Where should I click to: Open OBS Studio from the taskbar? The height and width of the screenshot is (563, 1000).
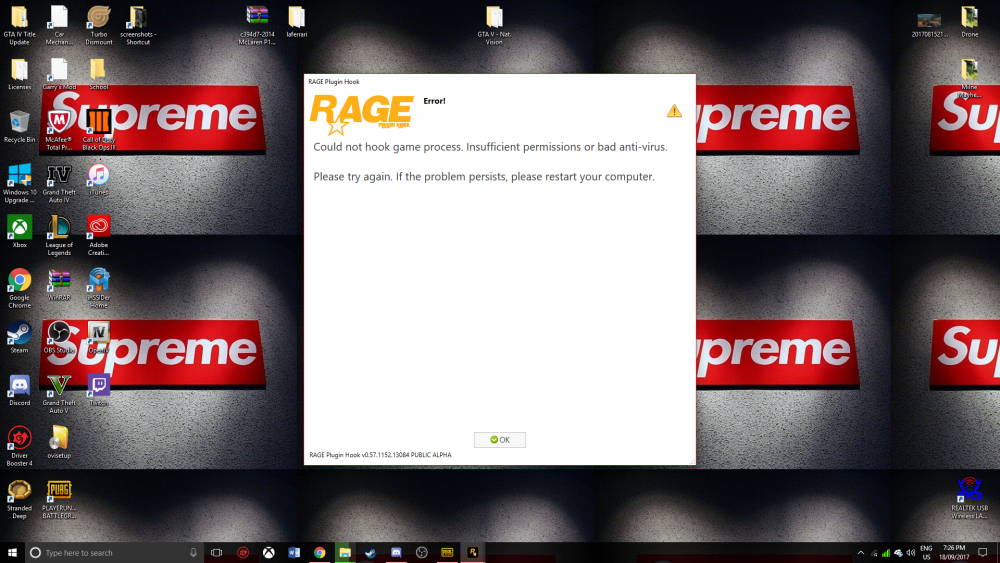[x=422, y=552]
